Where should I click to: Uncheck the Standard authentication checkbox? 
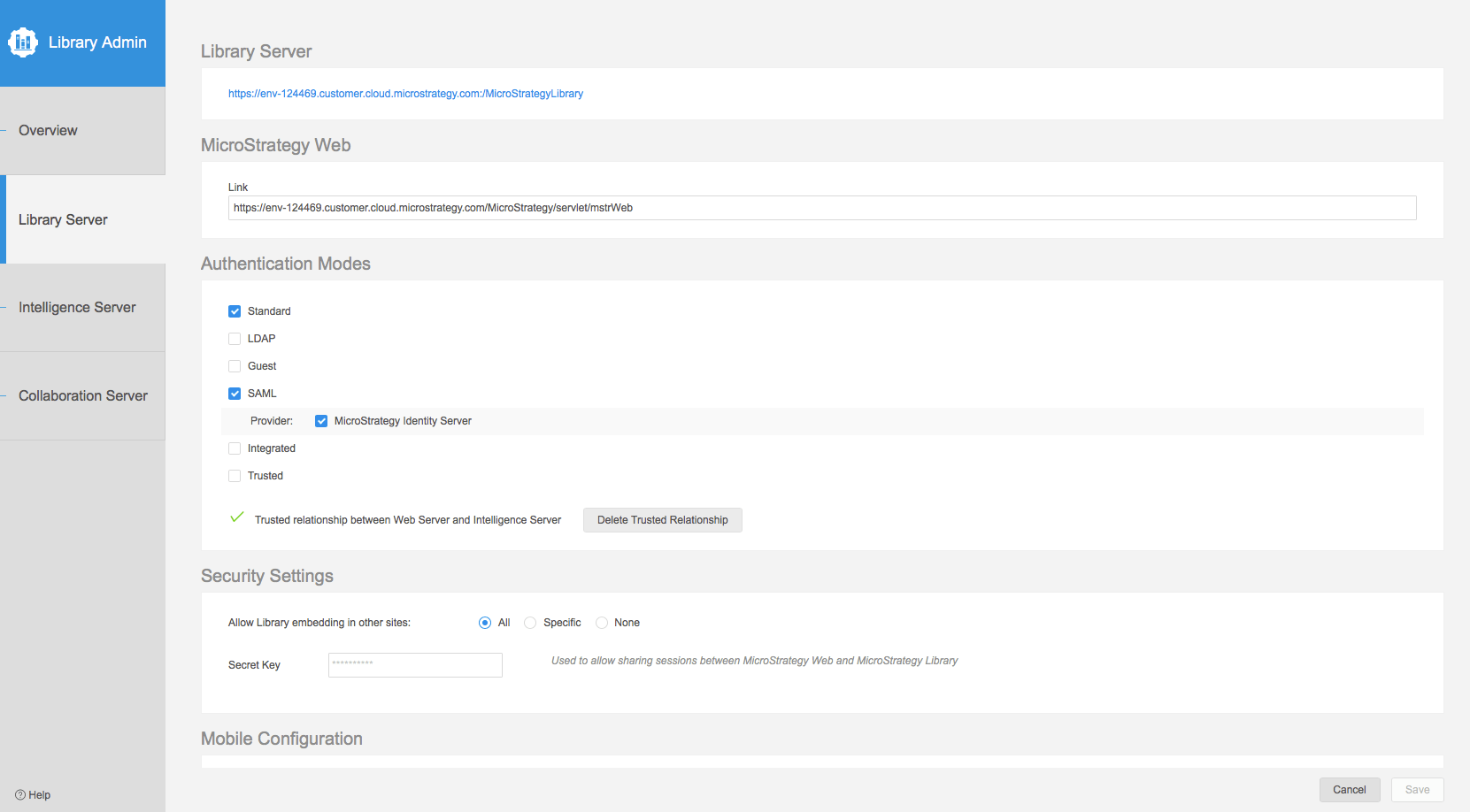click(x=235, y=311)
